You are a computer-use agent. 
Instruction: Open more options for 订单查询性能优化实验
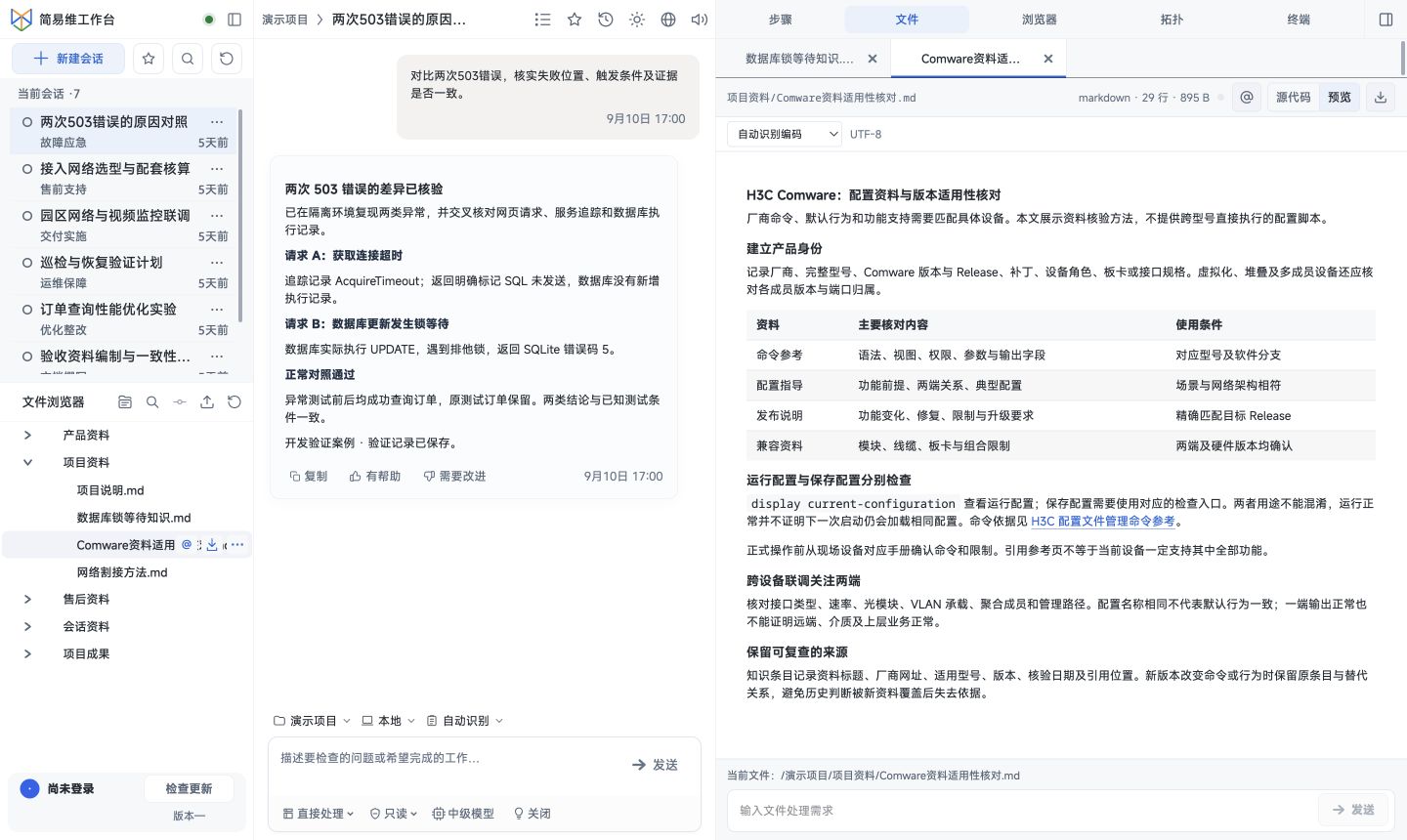217,310
